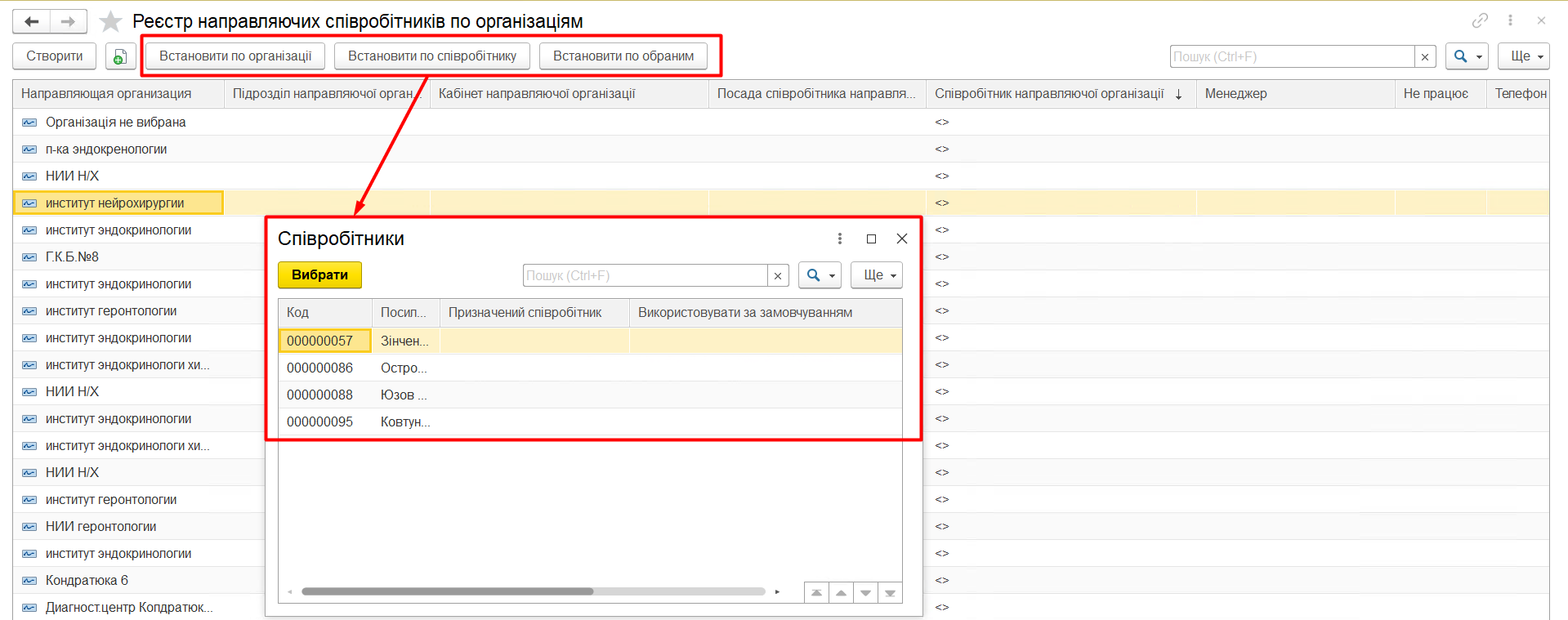
Task: Expand the main Ще dropdown menu
Action: (x=1528, y=56)
